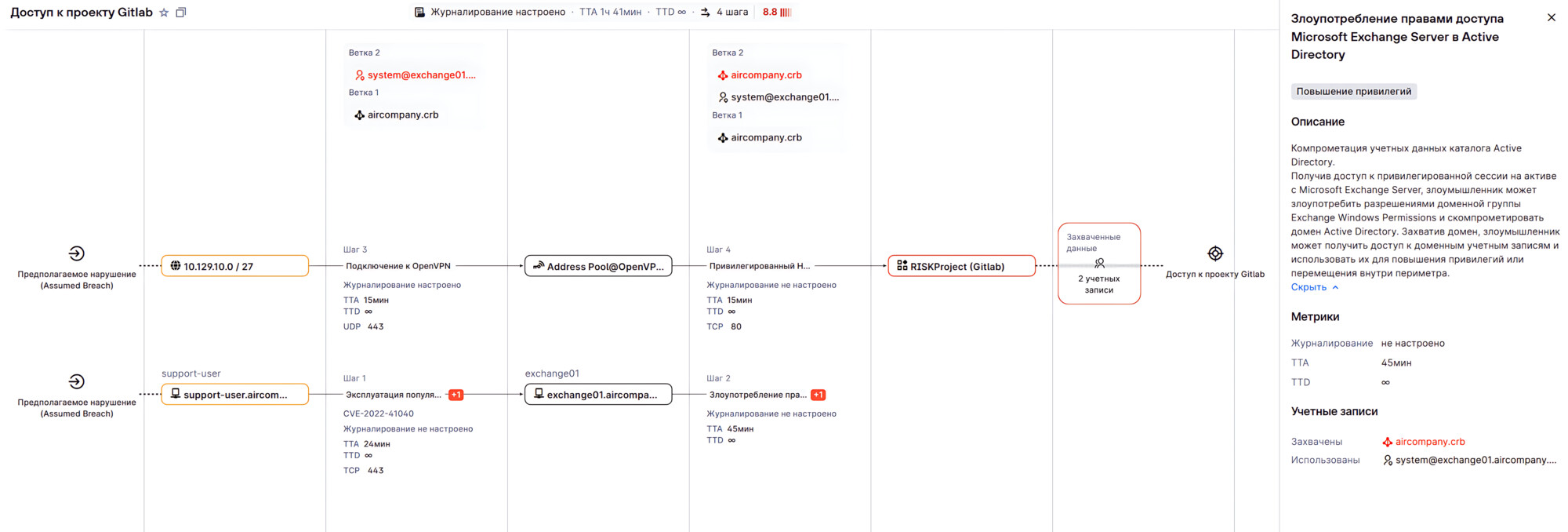Open the Захваченные данные box with 2 учетных записи

(x=1099, y=264)
